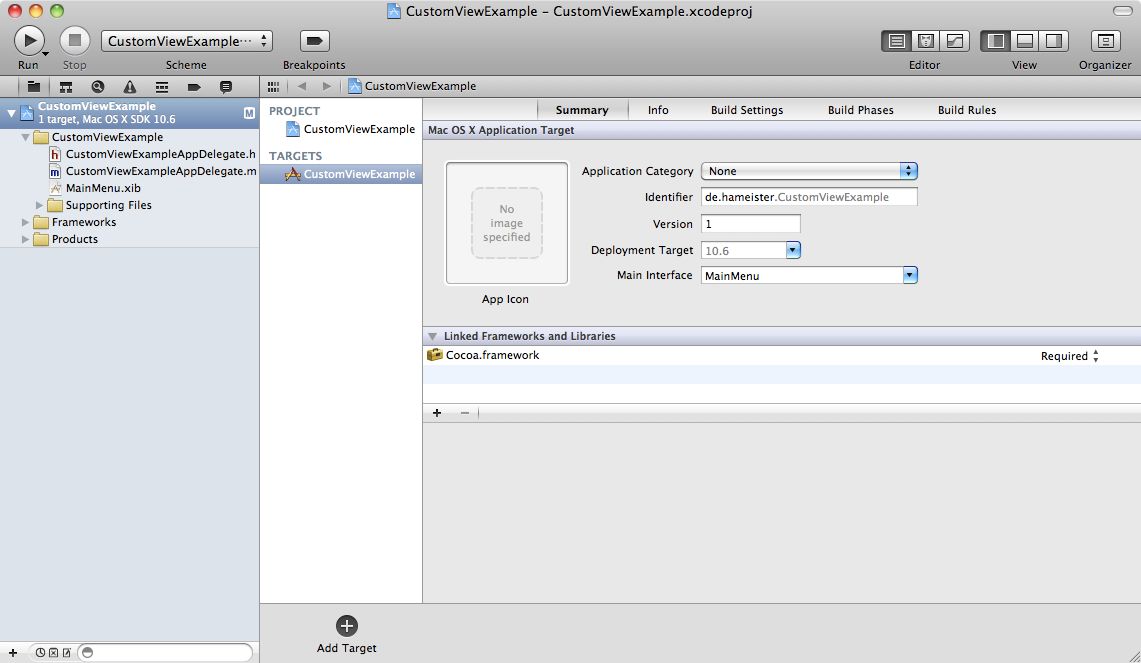Show the Symbol navigator
The height and width of the screenshot is (663, 1141).
[66, 87]
